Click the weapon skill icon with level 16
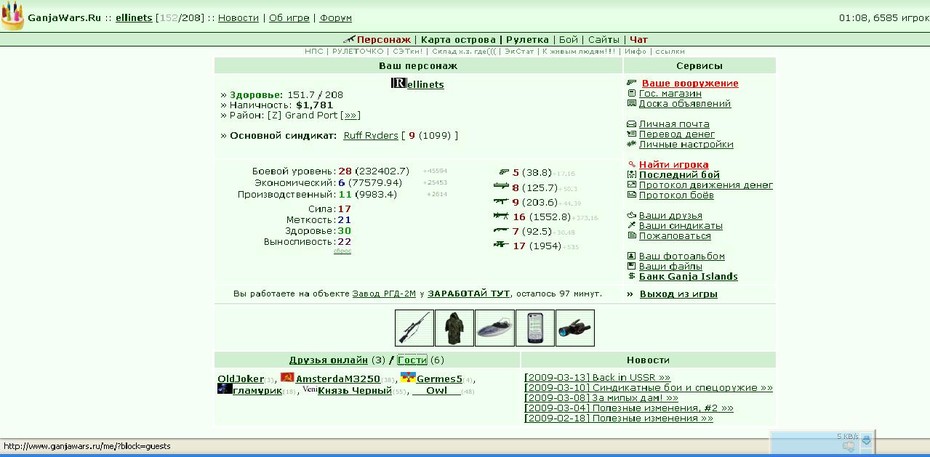The image size is (930, 457). [x=502, y=216]
